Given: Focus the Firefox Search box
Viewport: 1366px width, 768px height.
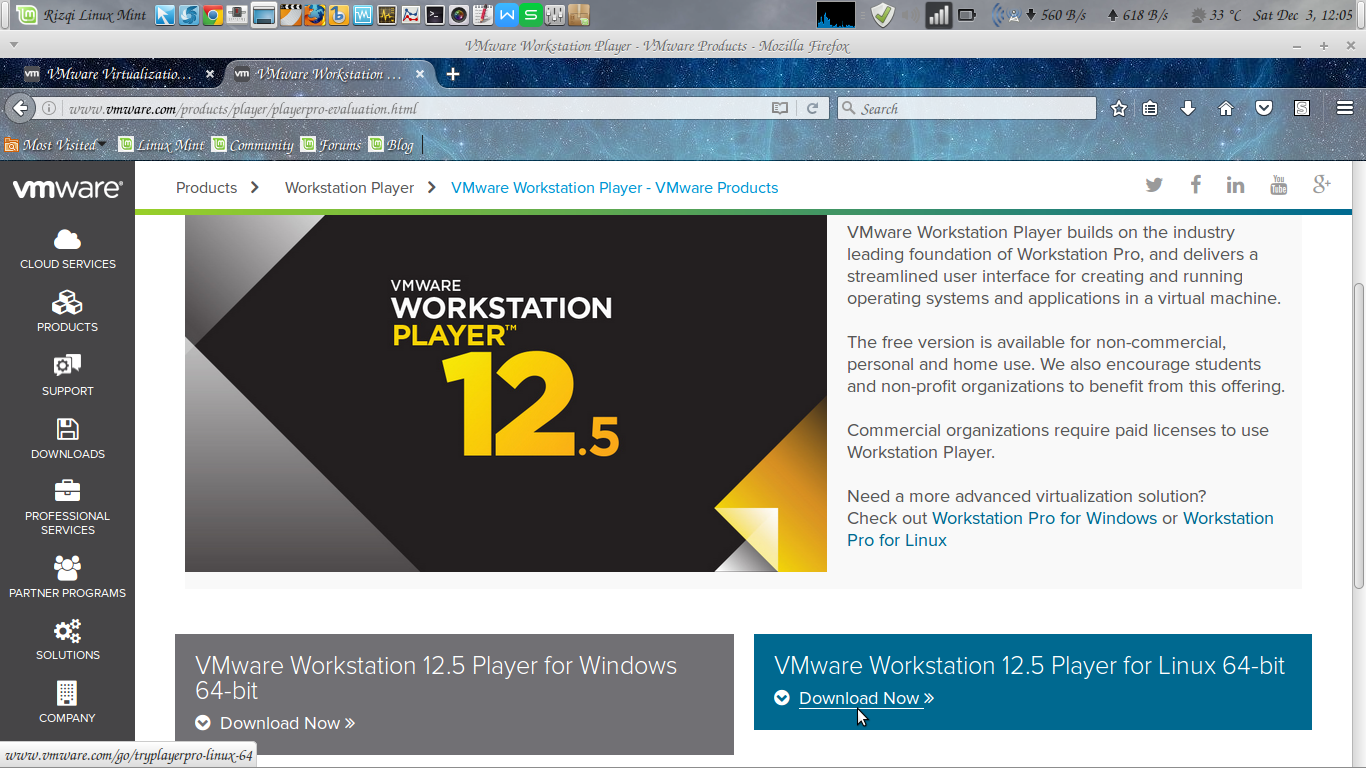Looking at the screenshot, I should (x=967, y=108).
